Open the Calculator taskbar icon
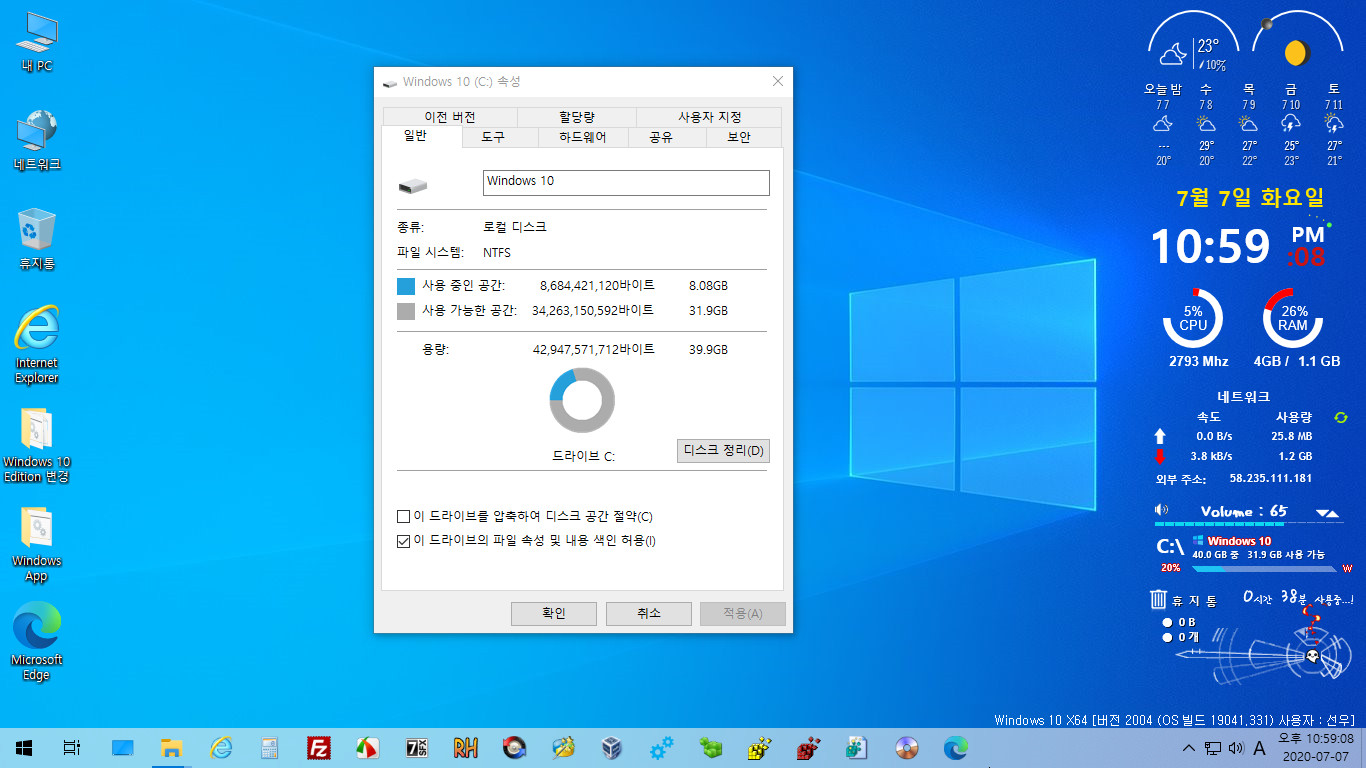The width and height of the screenshot is (1366, 768). pos(269,747)
